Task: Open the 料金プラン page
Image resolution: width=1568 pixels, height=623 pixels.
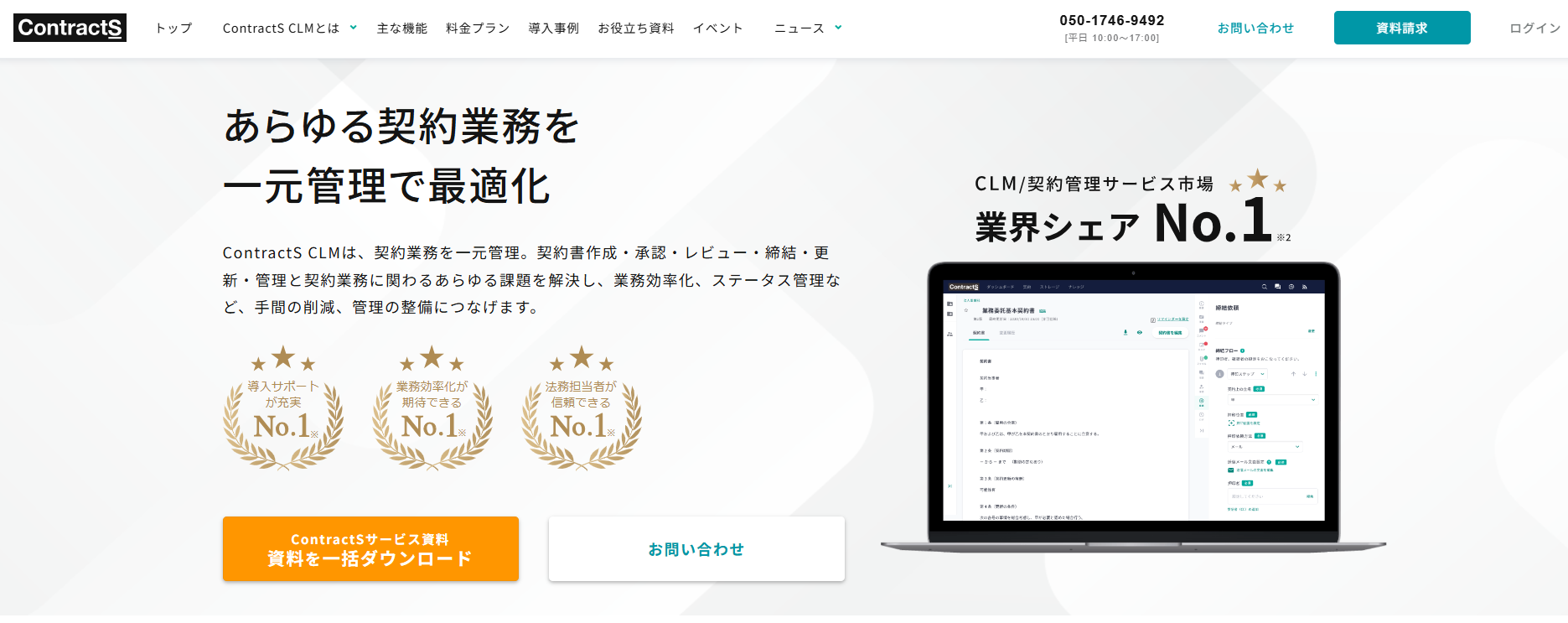Action: (x=478, y=29)
